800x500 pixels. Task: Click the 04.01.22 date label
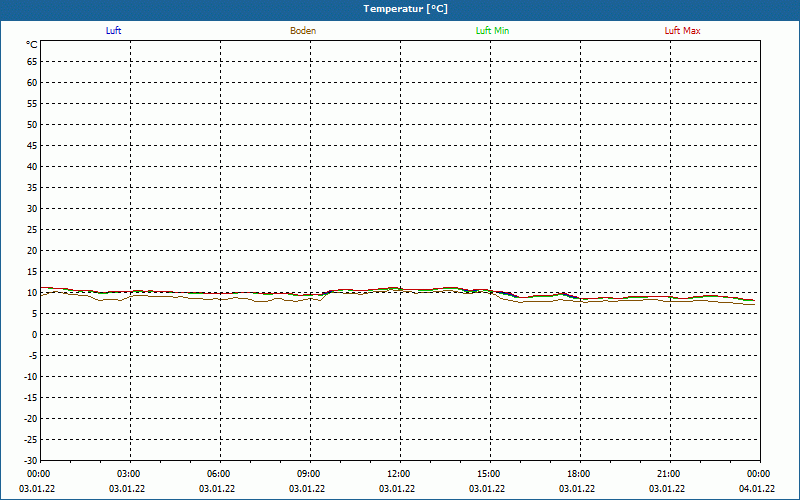tap(757, 489)
